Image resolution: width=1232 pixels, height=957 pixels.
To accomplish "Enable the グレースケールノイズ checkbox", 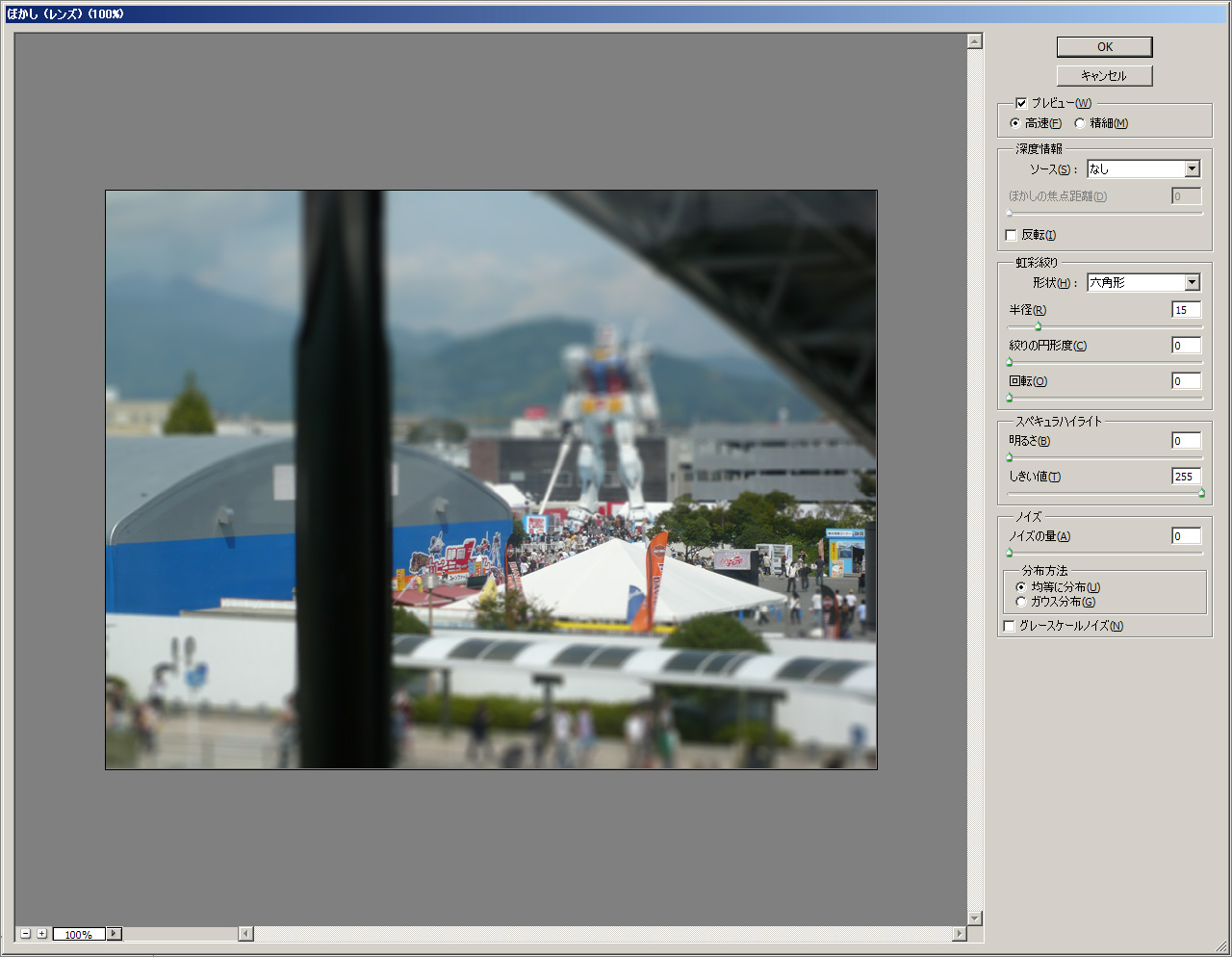I will pyautogui.click(x=1009, y=626).
